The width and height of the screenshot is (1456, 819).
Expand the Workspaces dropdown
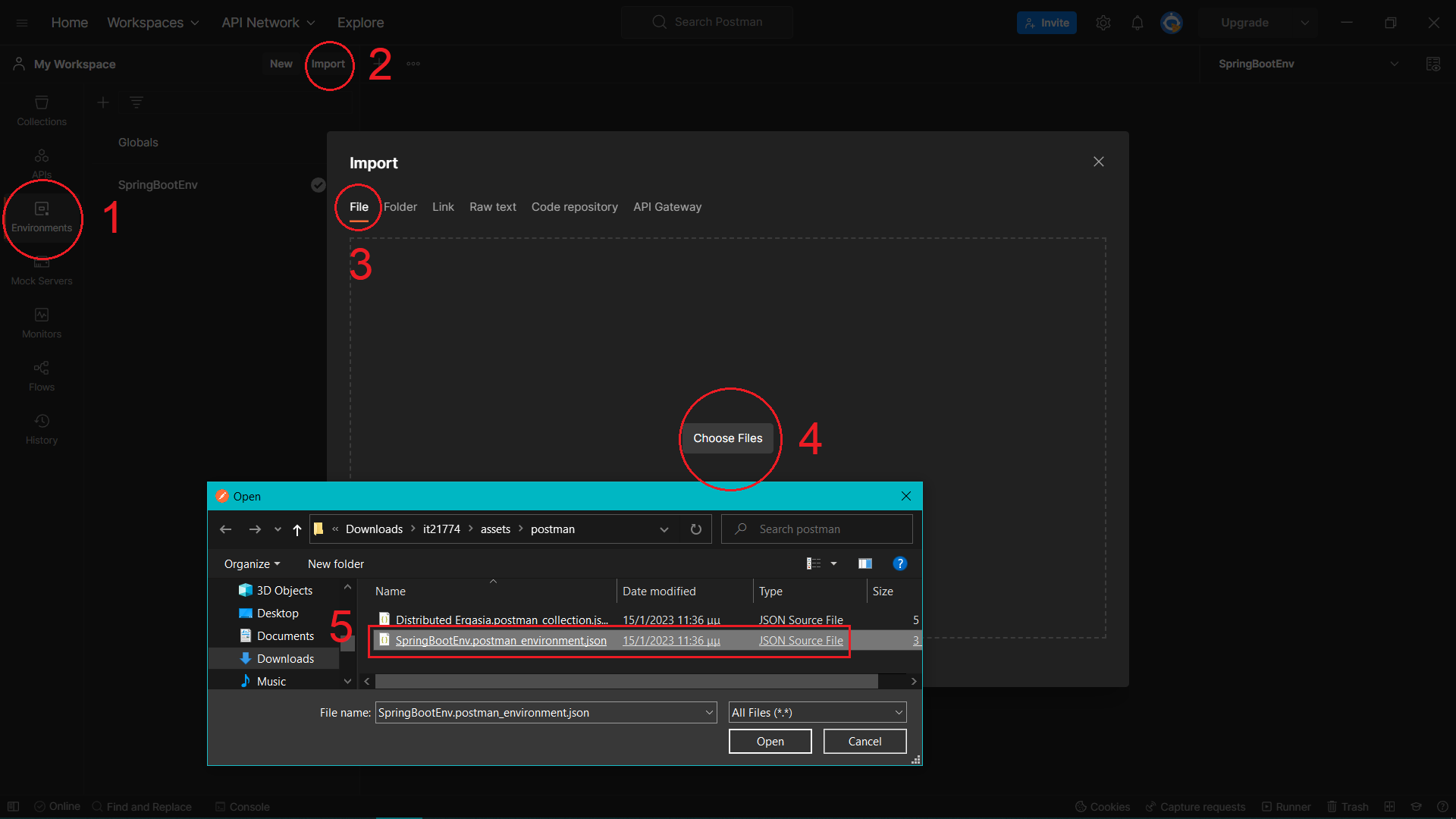[153, 23]
